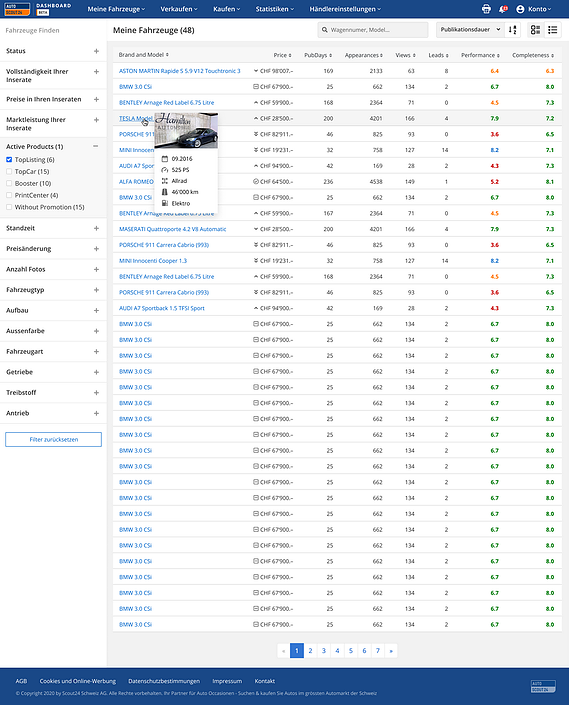Collapse the Active Products filter section

click(96, 147)
